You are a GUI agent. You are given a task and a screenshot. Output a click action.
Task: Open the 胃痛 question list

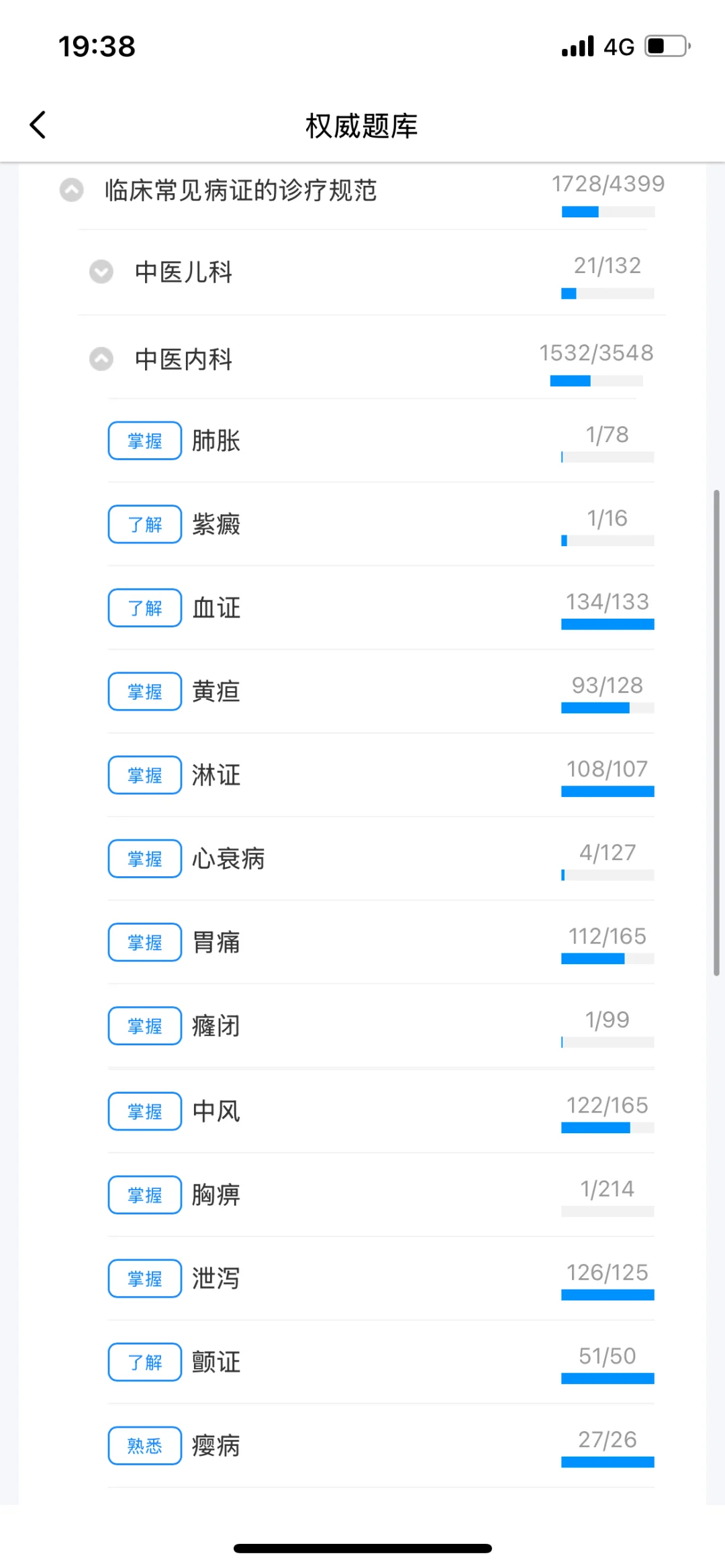coord(381,942)
